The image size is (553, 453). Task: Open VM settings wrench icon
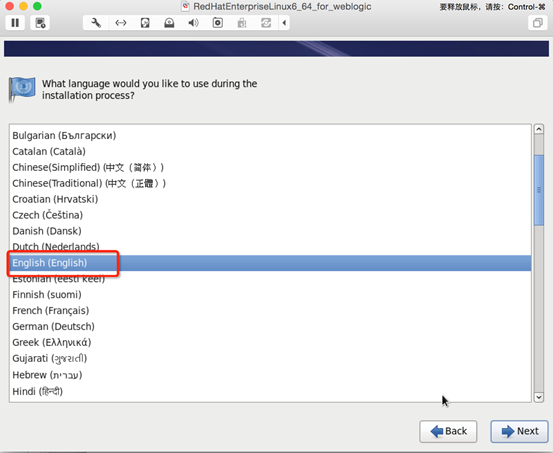point(96,23)
